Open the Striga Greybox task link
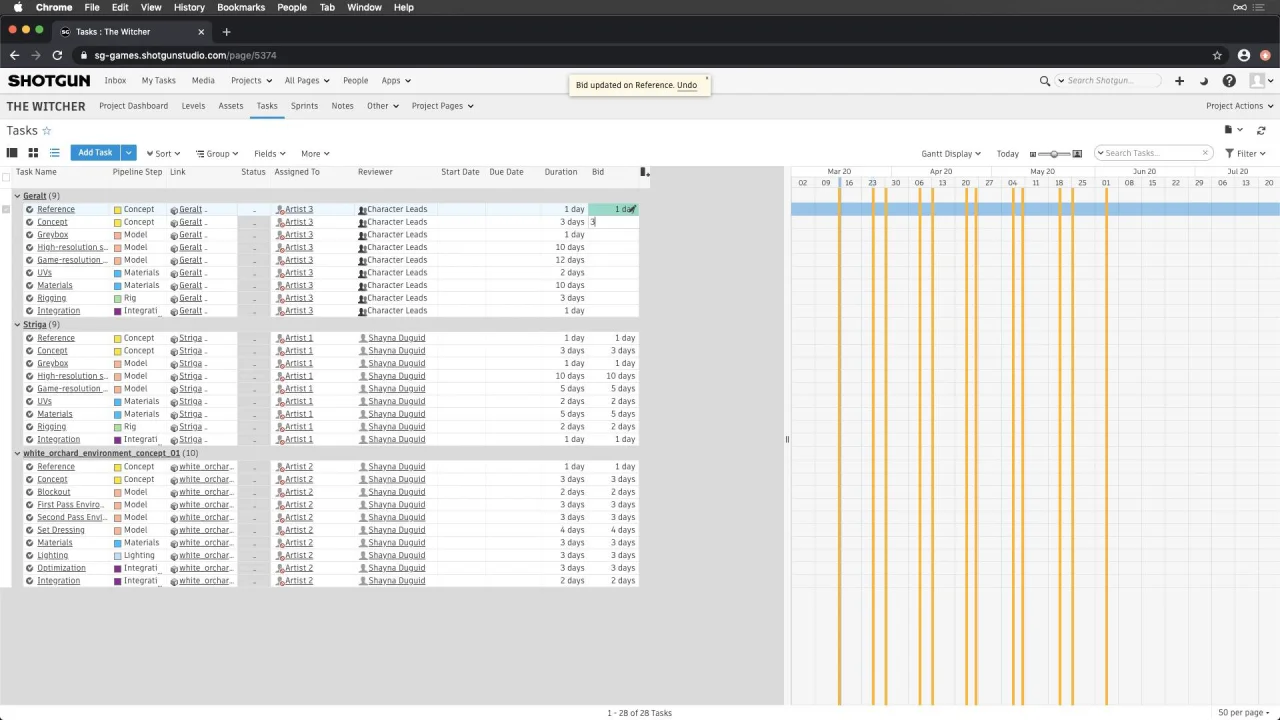 click(x=53, y=363)
